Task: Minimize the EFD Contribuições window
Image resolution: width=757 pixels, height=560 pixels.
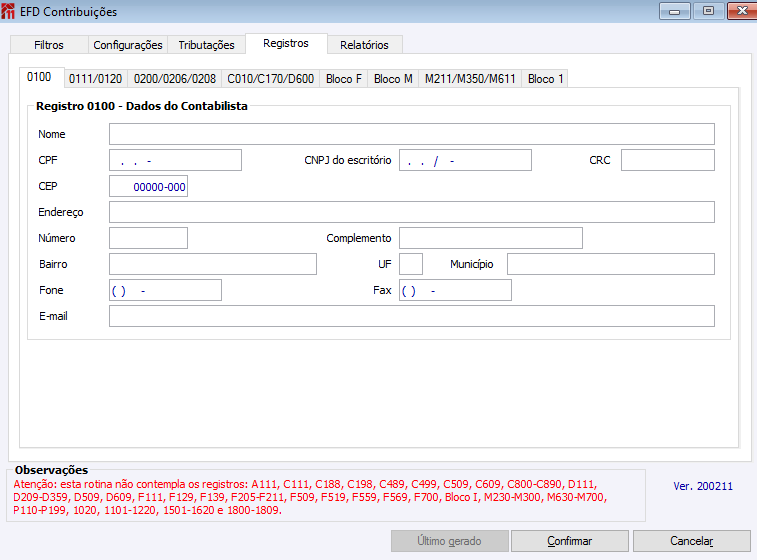Action: coord(675,11)
